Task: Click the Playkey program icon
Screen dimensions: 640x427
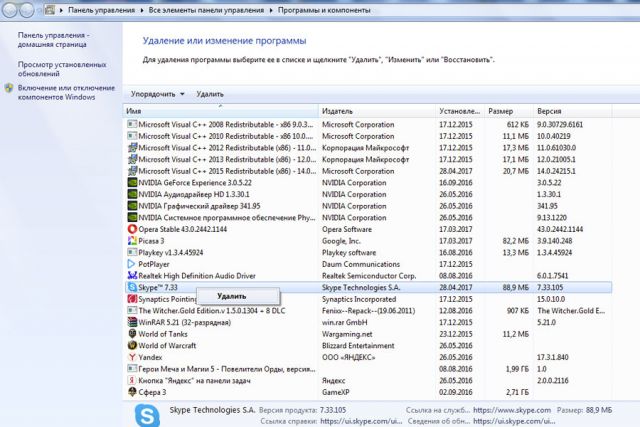Action: 132,252
